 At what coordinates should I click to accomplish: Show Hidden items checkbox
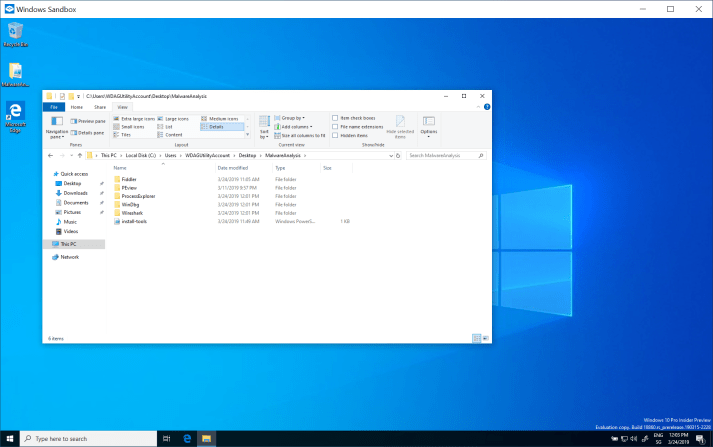pyautogui.click(x=335, y=135)
